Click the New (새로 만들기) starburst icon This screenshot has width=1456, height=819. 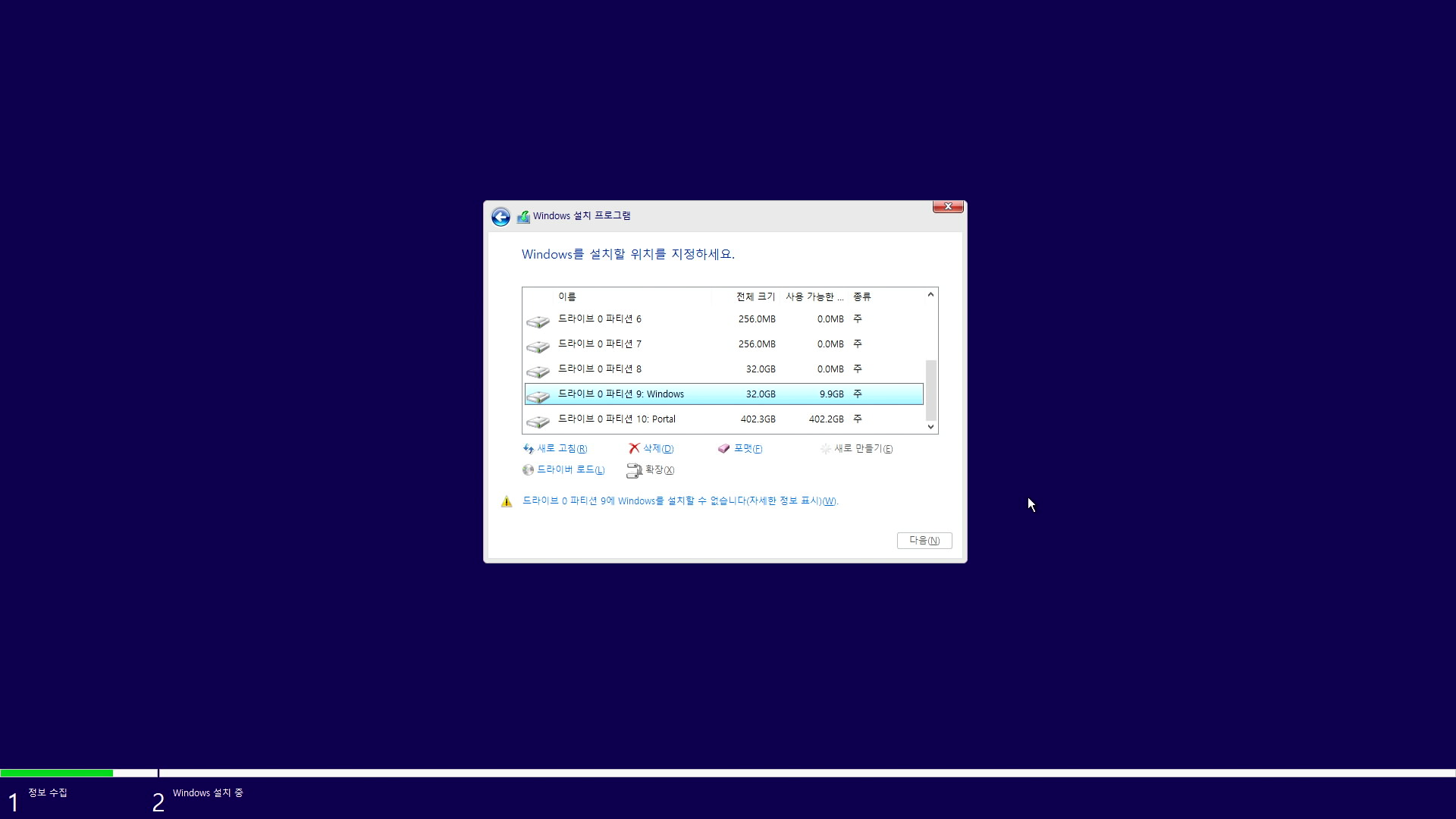click(826, 449)
